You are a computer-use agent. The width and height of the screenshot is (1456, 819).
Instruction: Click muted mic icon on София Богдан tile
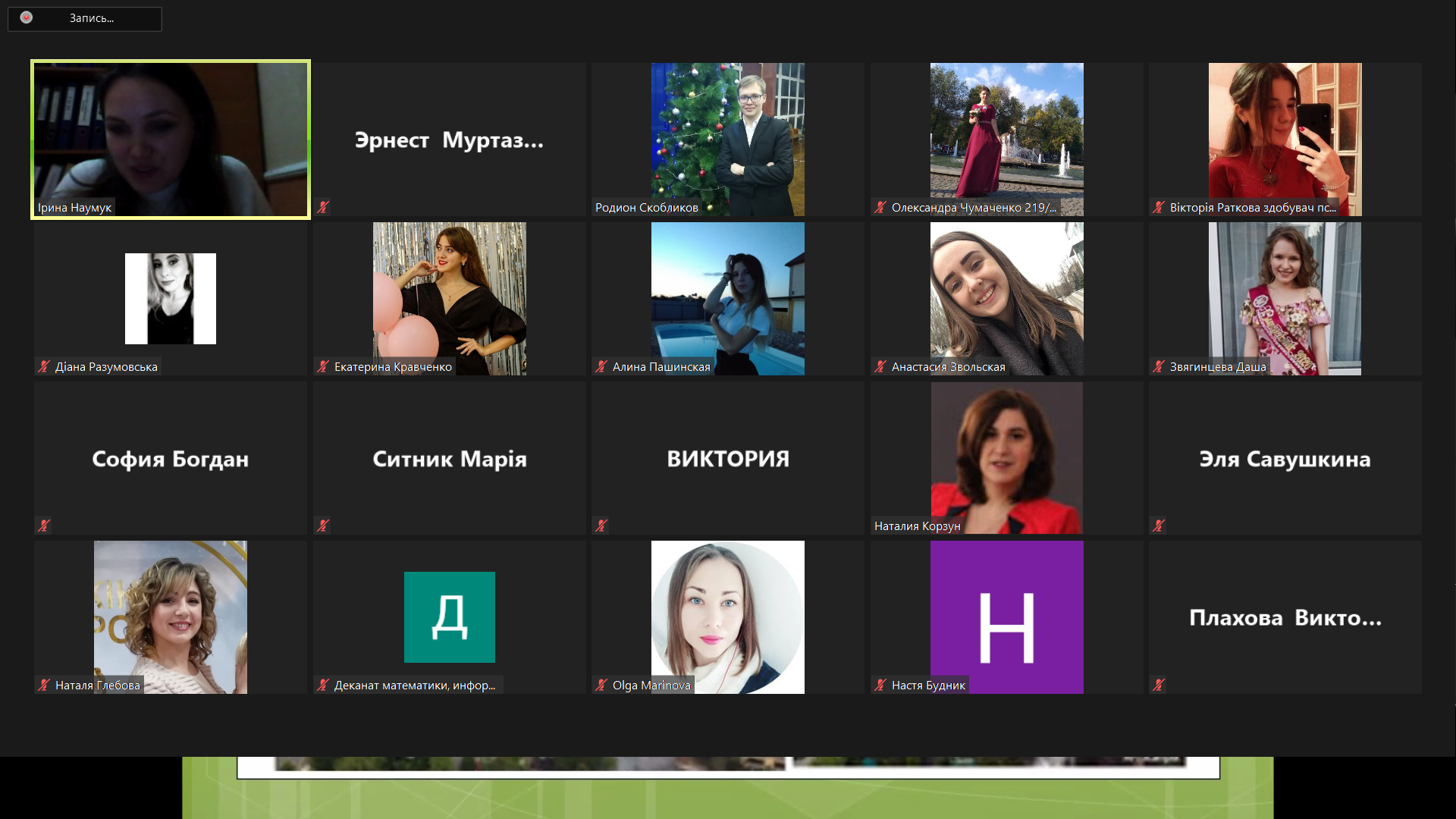tap(44, 526)
